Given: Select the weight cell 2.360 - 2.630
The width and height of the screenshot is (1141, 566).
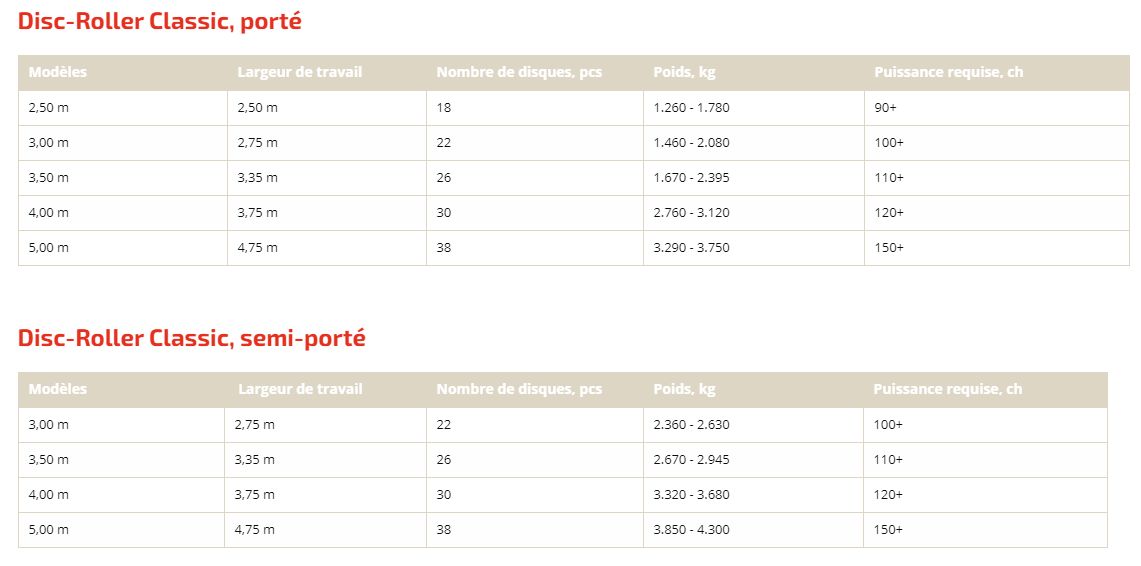Looking at the screenshot, I should tap(691, 425).
